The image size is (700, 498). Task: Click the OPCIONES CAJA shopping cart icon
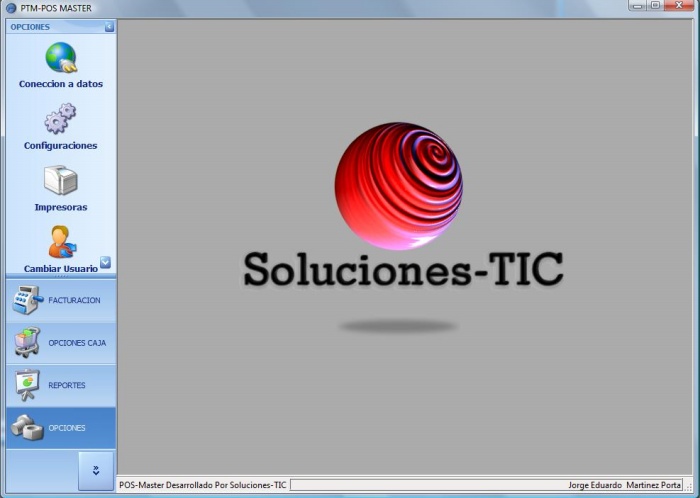[x=27, y=342]
